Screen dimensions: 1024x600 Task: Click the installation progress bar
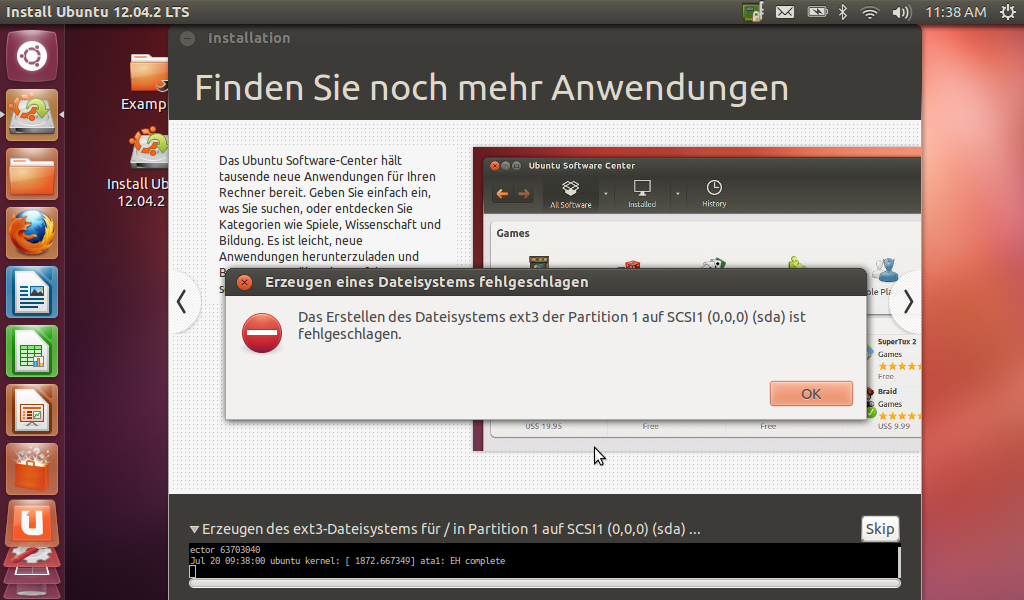(544, 583)
